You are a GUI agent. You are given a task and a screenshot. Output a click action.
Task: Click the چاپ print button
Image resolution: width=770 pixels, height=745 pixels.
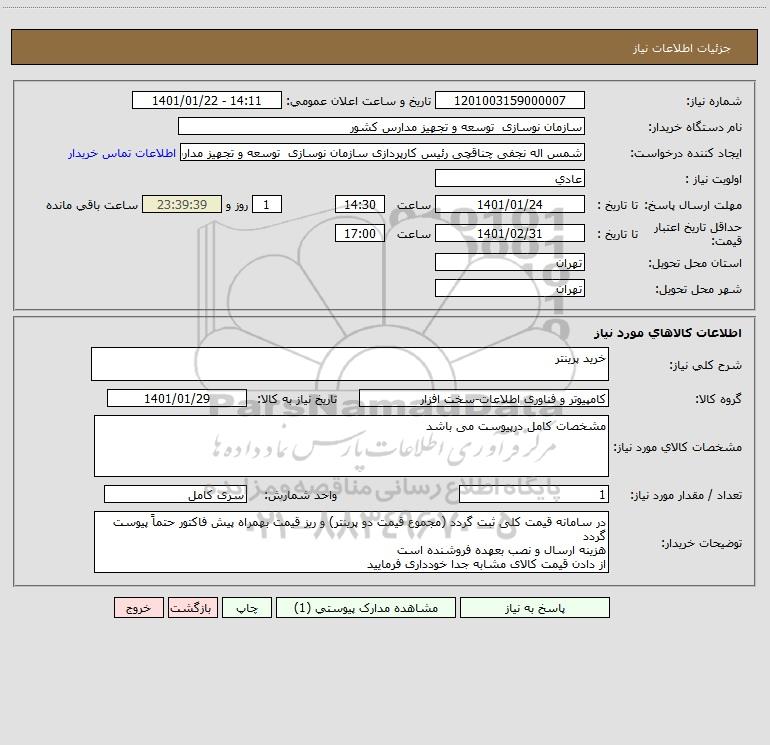coord(247,607)
